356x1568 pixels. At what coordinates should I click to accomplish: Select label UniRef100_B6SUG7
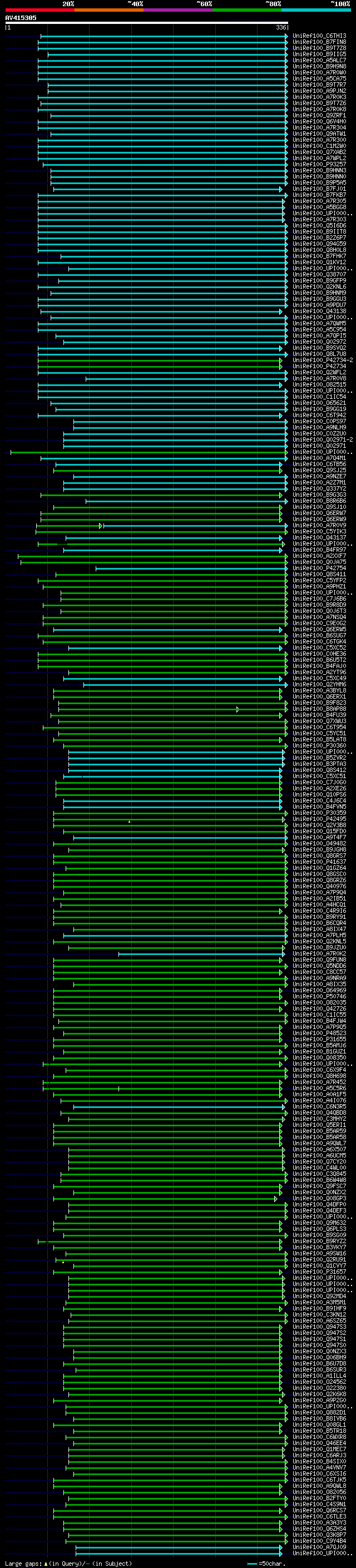319,635
